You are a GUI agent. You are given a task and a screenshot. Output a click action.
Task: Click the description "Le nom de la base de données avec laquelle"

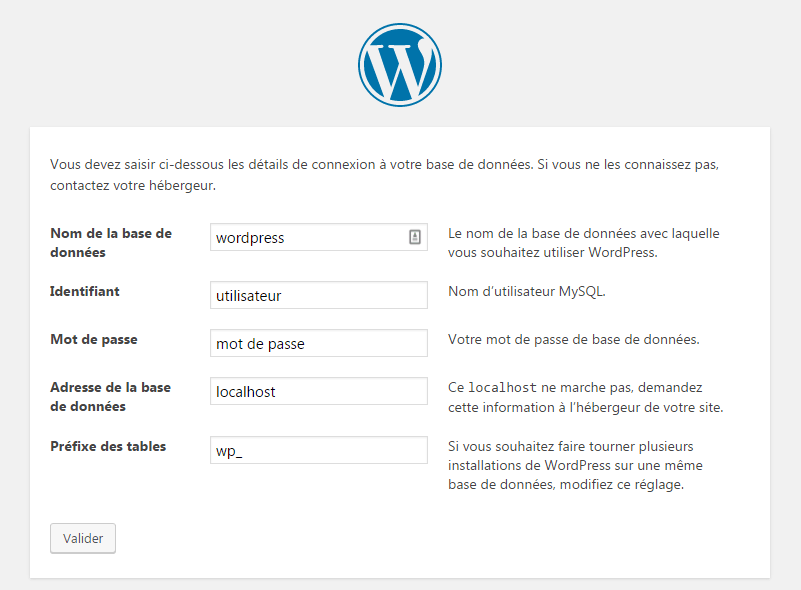[x=584, y=243]
